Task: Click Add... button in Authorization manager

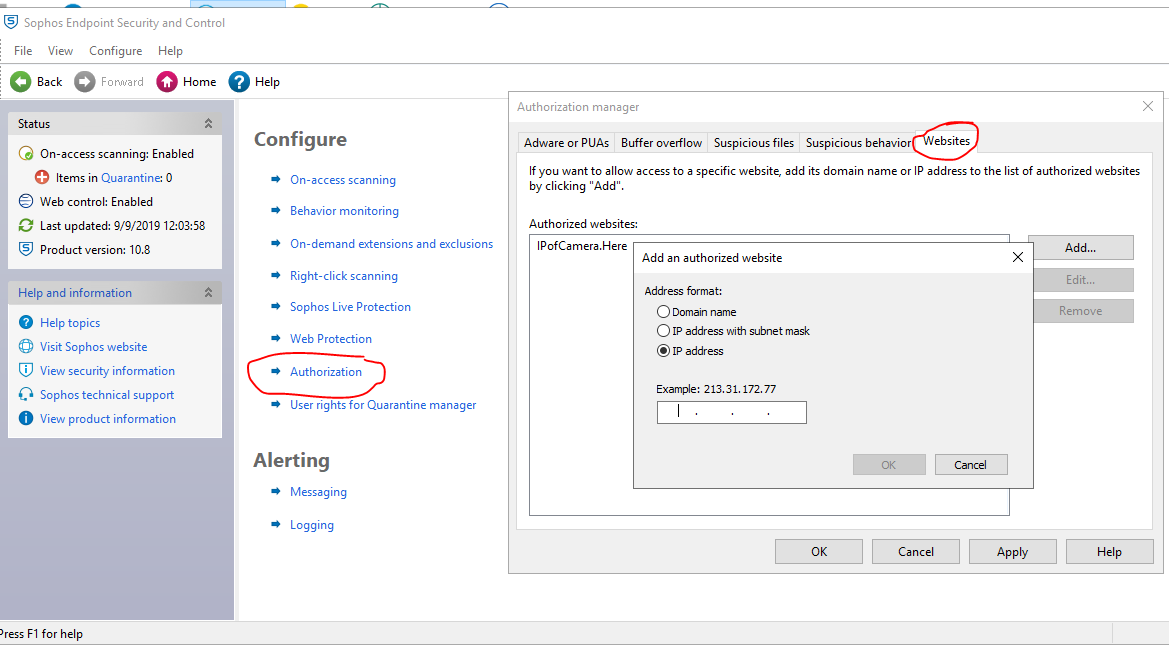Action: [1080, 248]
